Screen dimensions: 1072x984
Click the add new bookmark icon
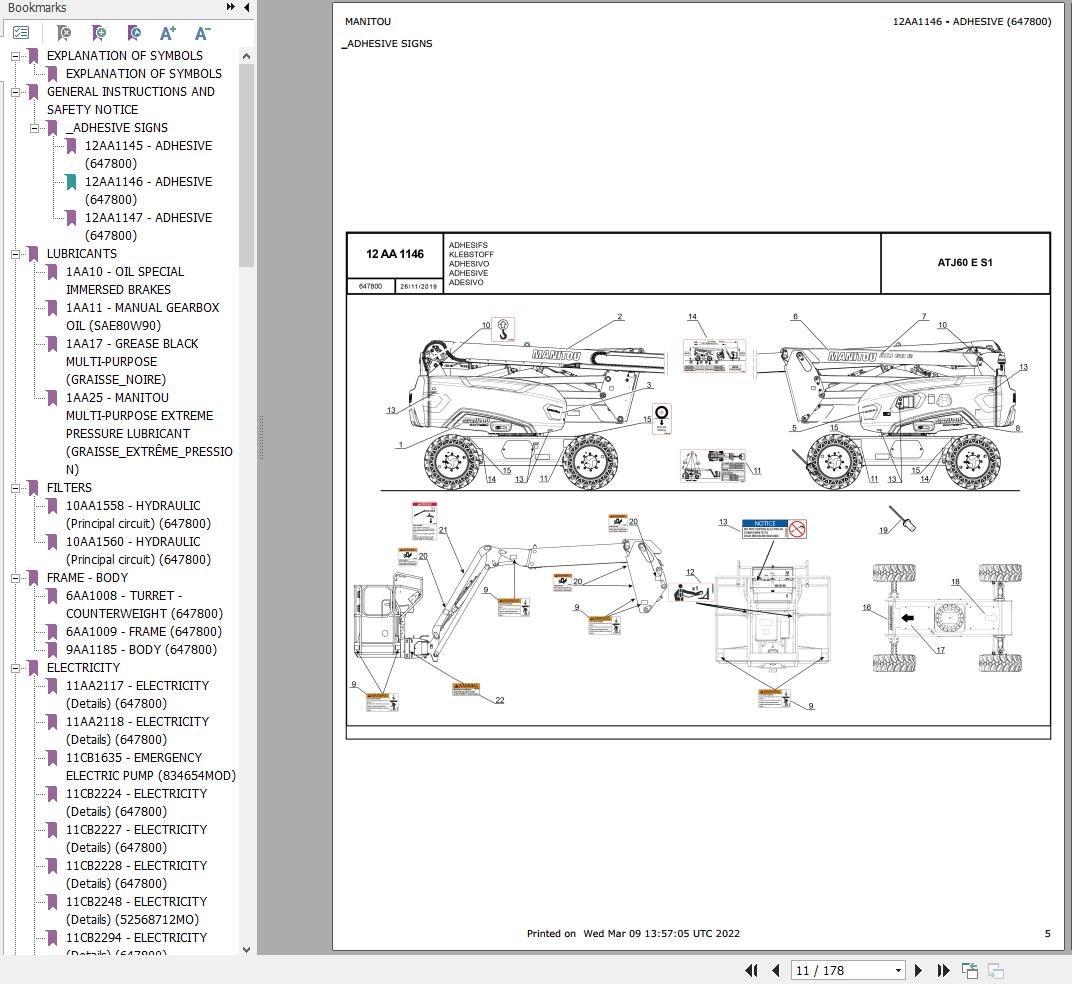98,33
